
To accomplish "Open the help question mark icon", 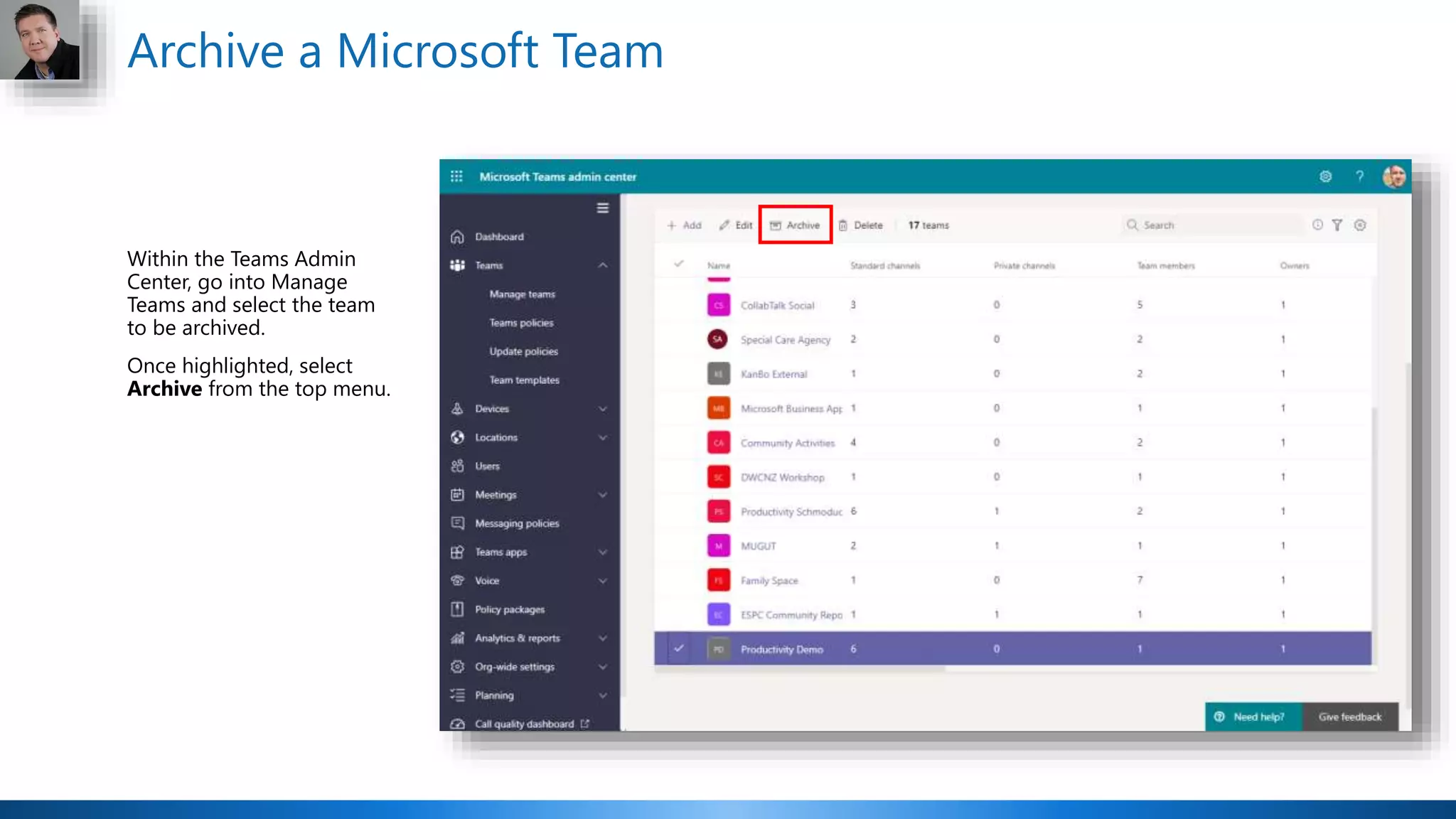I will tap(1359, 176).
